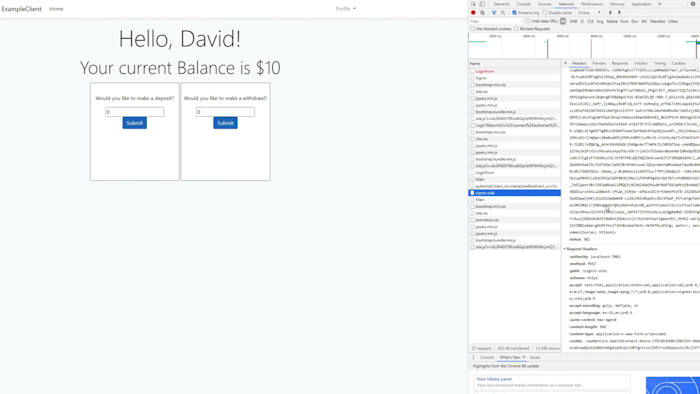
Task: Enable Disable cache checkbox
Action: point(545,12)
